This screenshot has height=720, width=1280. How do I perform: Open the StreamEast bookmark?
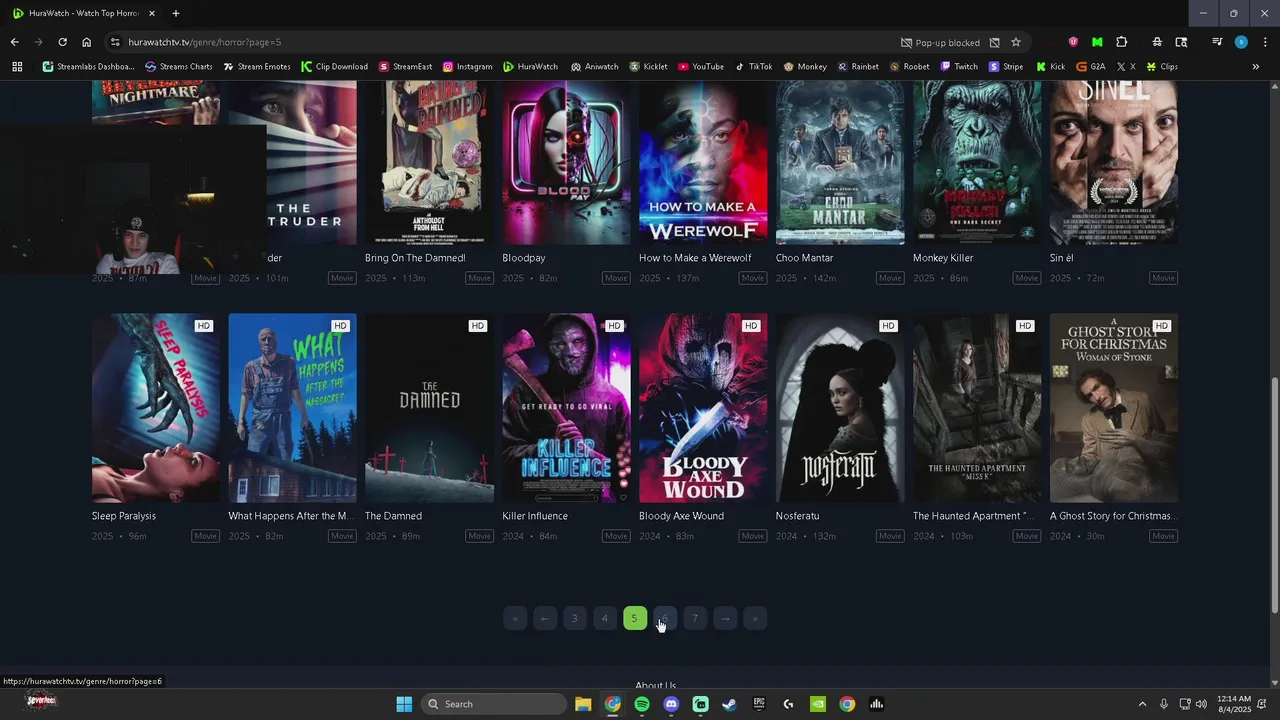pos(405,67)
